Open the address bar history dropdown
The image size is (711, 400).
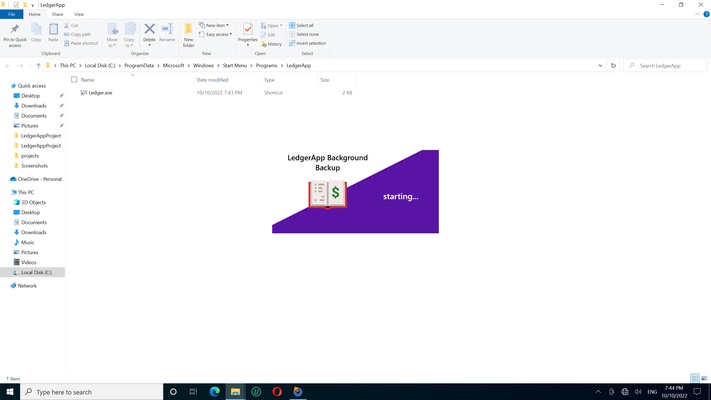tap(600, 65)
